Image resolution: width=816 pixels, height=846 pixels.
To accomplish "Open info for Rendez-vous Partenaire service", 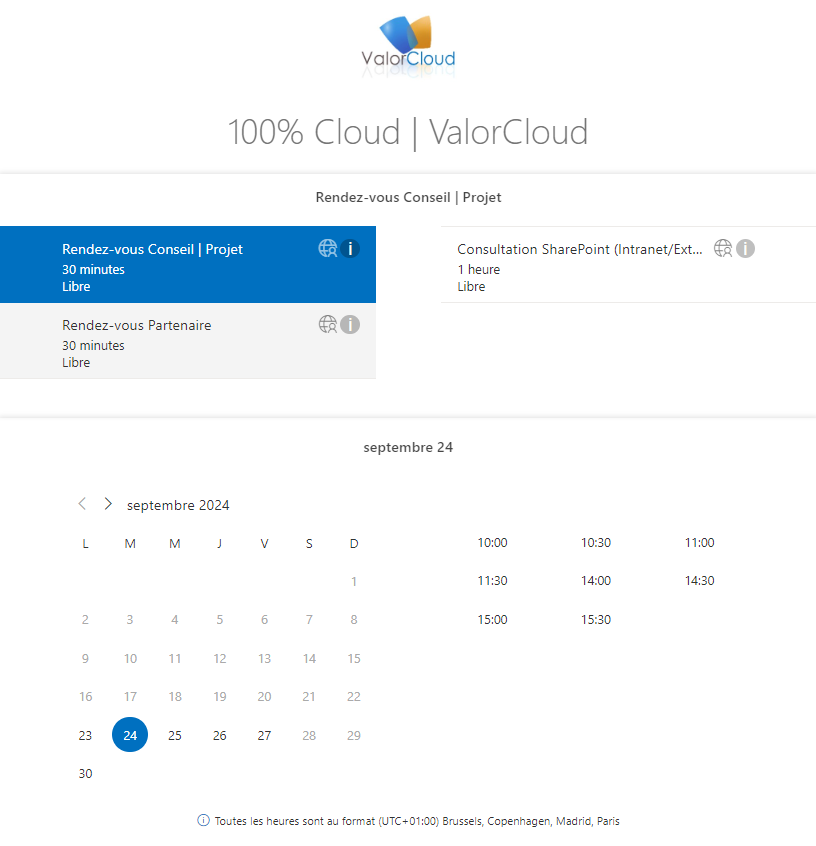I will [x=350, y=325].
